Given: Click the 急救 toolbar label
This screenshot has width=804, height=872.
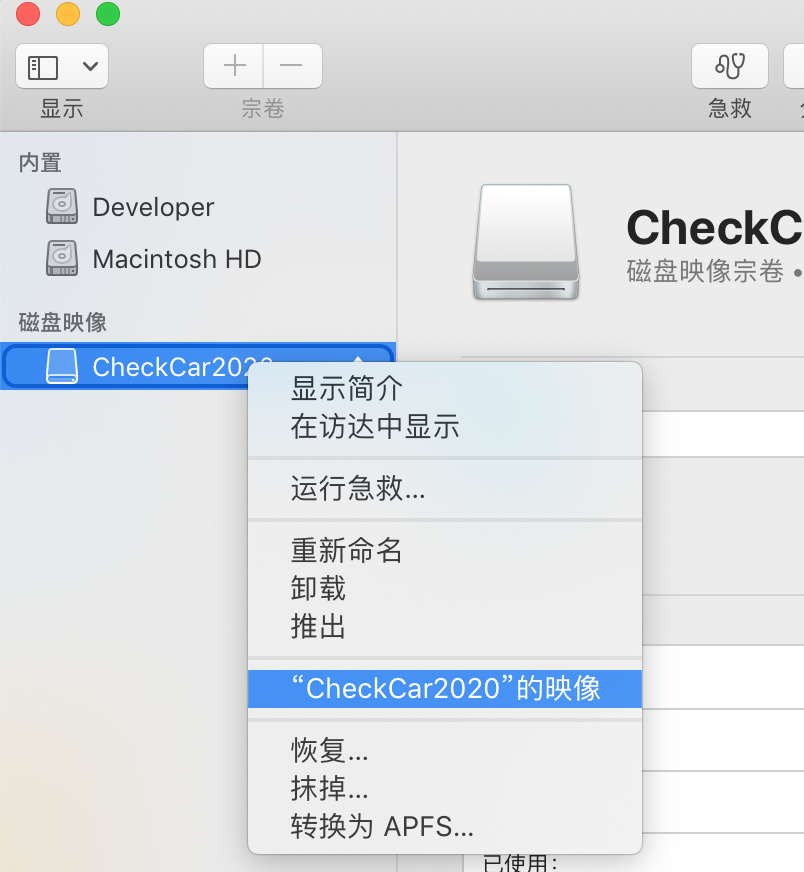Looking at the screenshot, I should pos(729,108).
